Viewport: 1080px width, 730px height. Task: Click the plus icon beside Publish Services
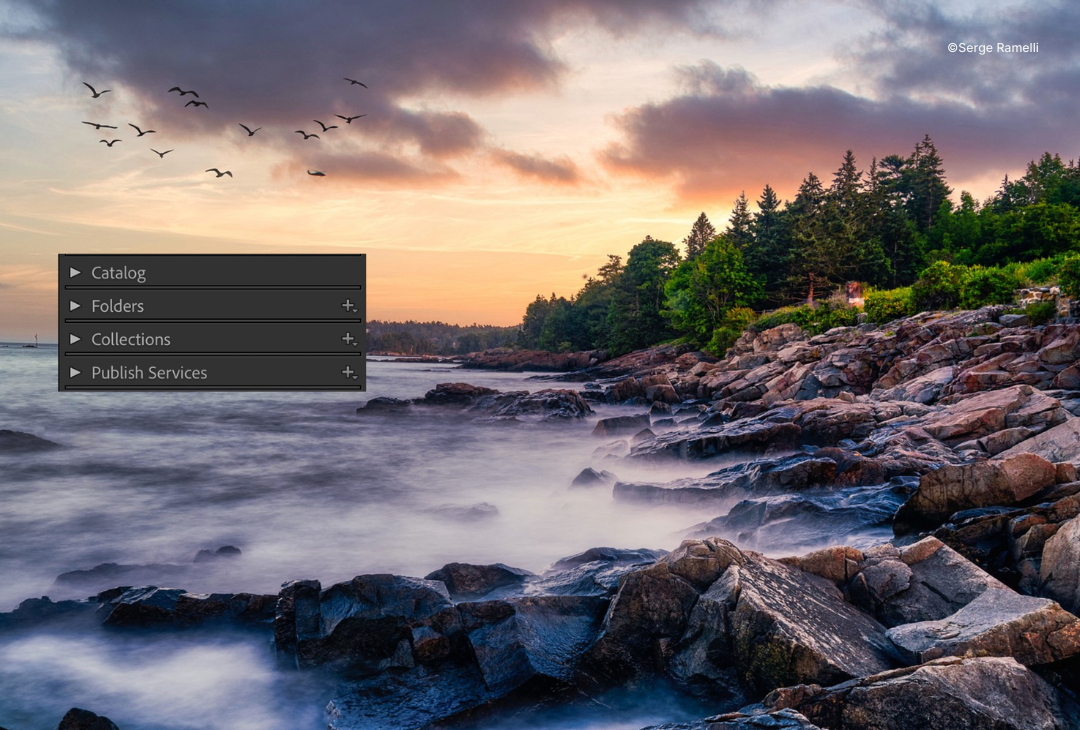[x=349, y=372]
